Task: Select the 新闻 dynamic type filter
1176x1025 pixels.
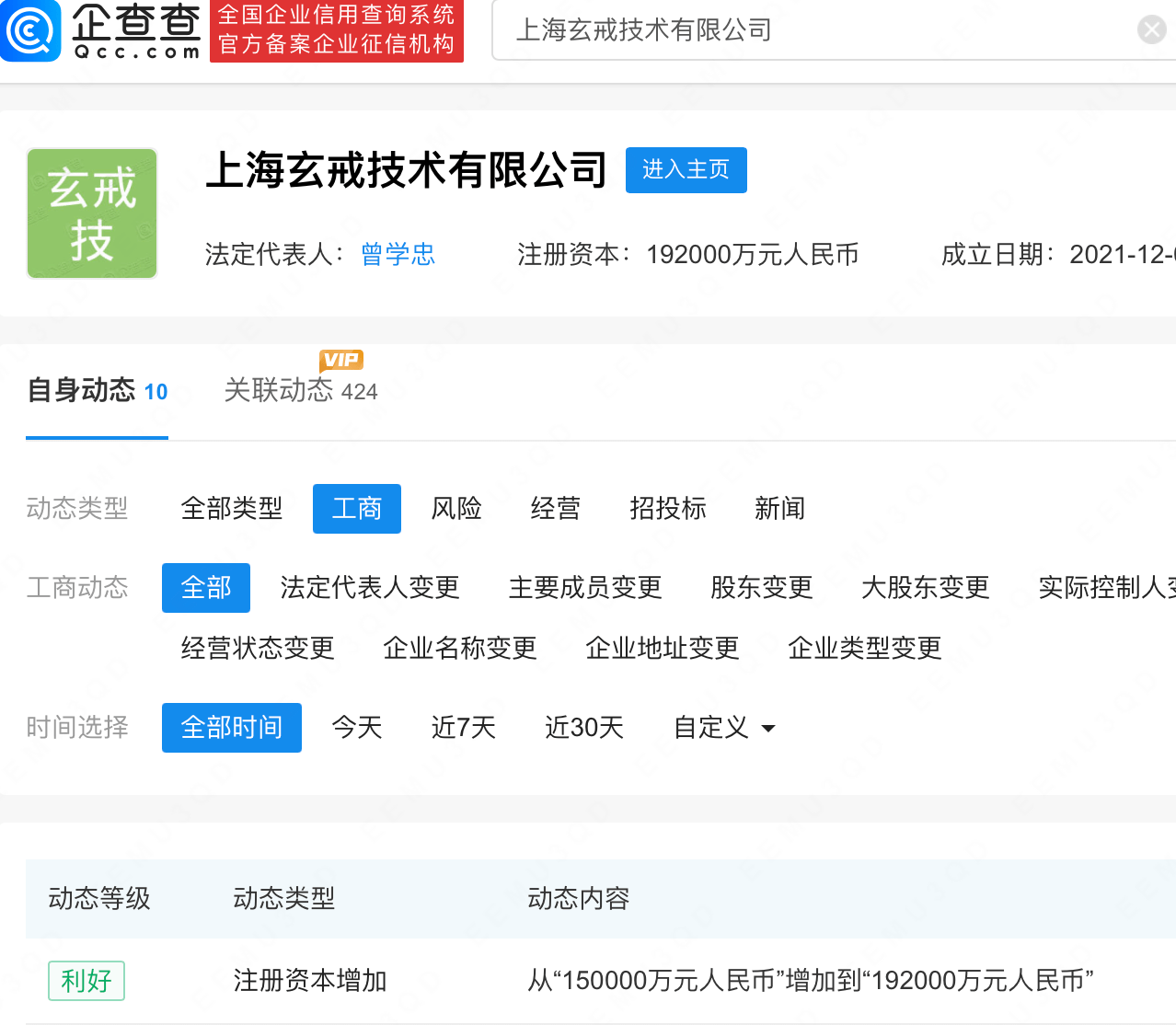Action: [780, 509]
